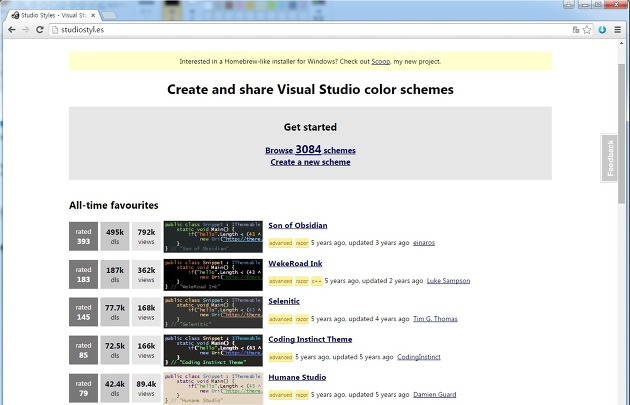The image size is (630, 405).
Task: Click the advanced tag on Son of Obsidian
Action: 280,243
